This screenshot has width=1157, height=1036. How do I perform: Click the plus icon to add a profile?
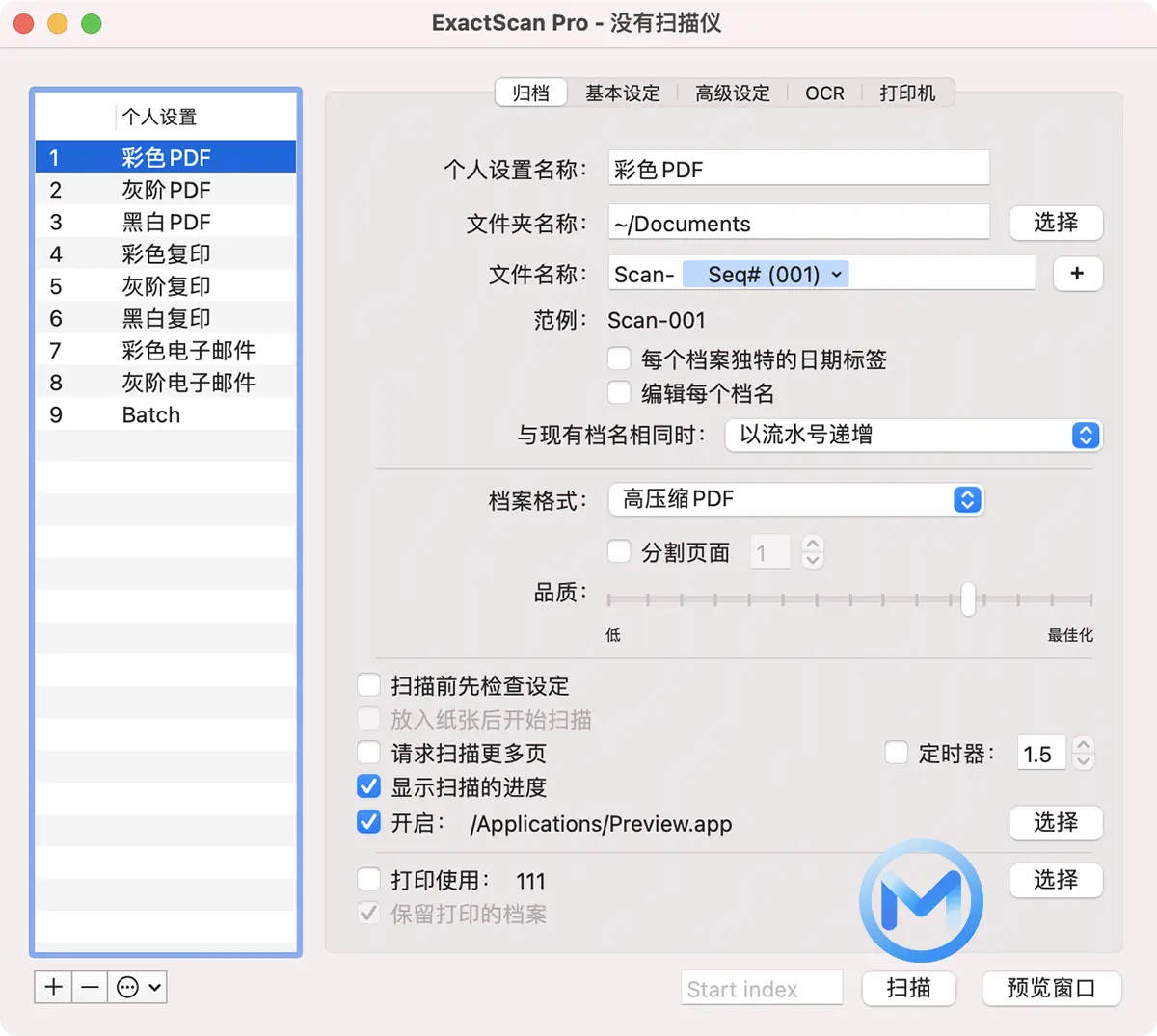click(x=54, y=987)
